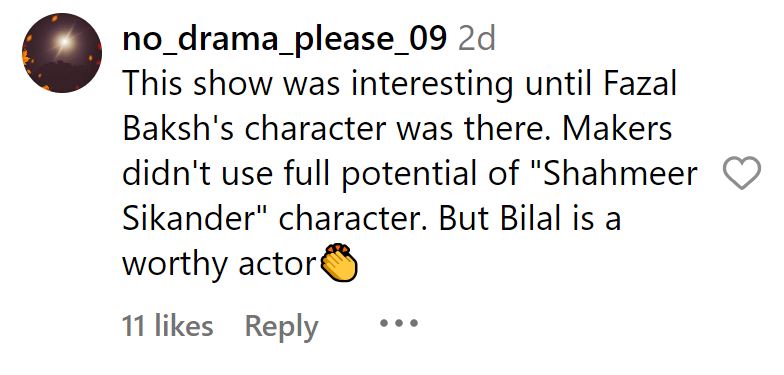Viewport: 784px width, 375px height.
Task: Click the clapping hands emoji
Action: coord(338,260)
